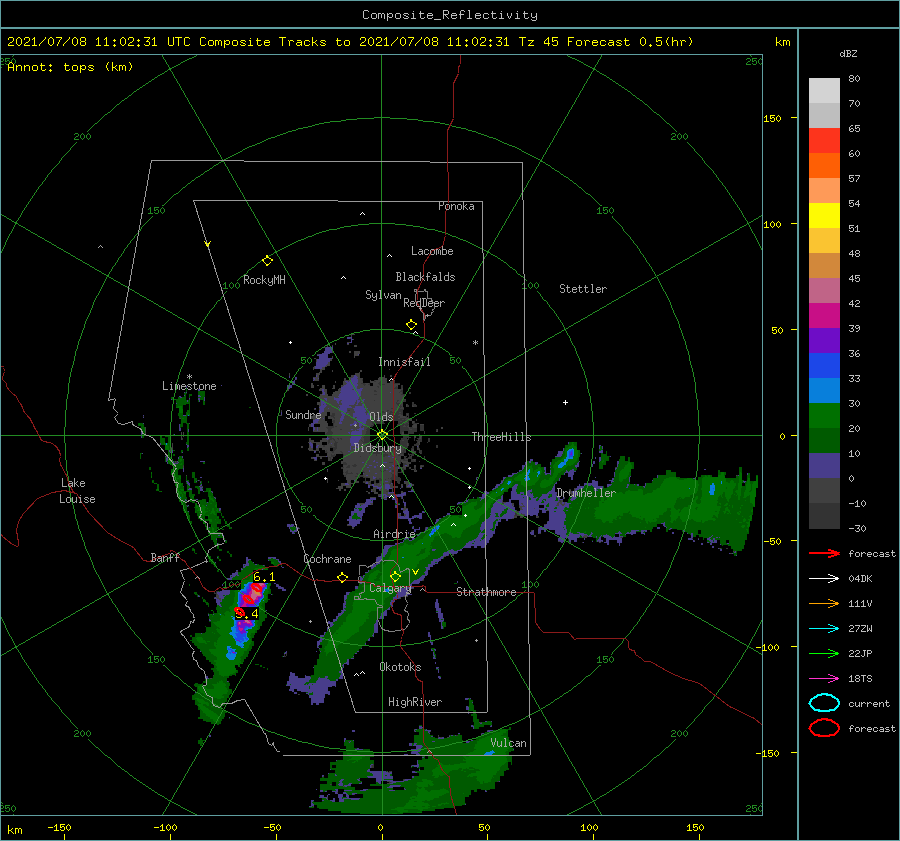This screenshot has height=841, width=900.
Task: Click the green 20 dBZ swatch
Action: tap(824, 415)
